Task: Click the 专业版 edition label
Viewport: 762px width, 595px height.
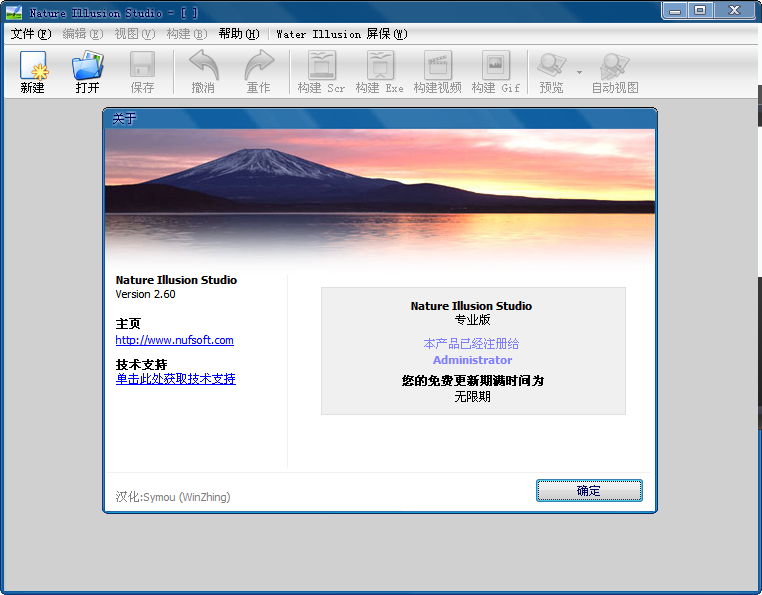Action: [x=472, y=320]
